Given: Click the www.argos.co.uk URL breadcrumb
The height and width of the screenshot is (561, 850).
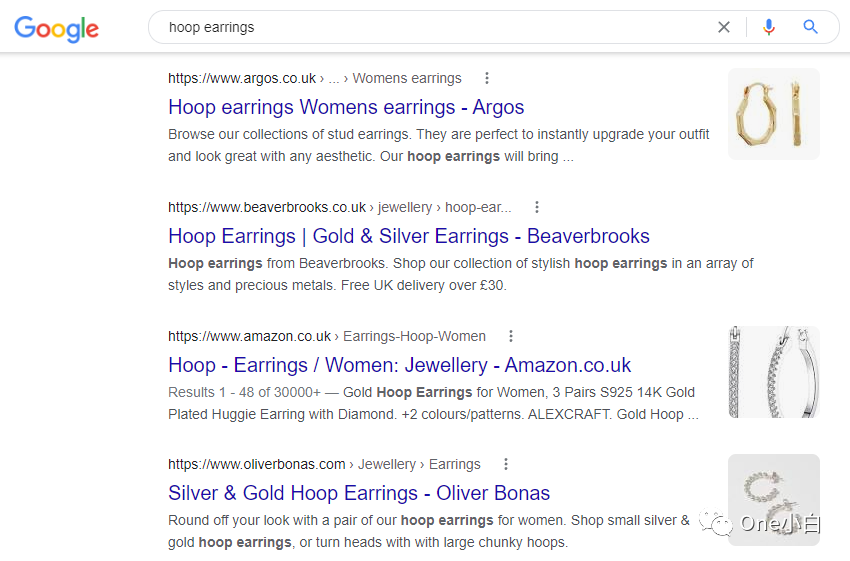Looking at the screenshot, I should coord(242,78).
